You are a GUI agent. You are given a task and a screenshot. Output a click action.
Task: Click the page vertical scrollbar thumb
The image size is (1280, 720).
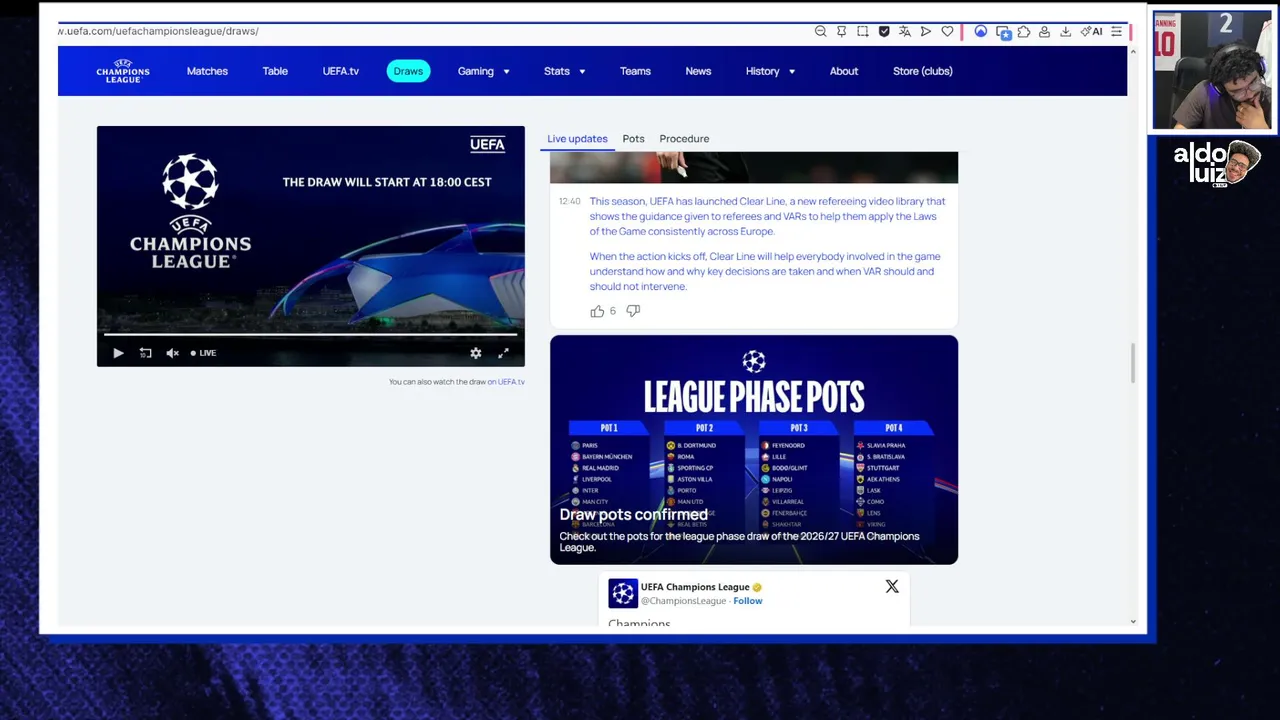click(1133, 362)
